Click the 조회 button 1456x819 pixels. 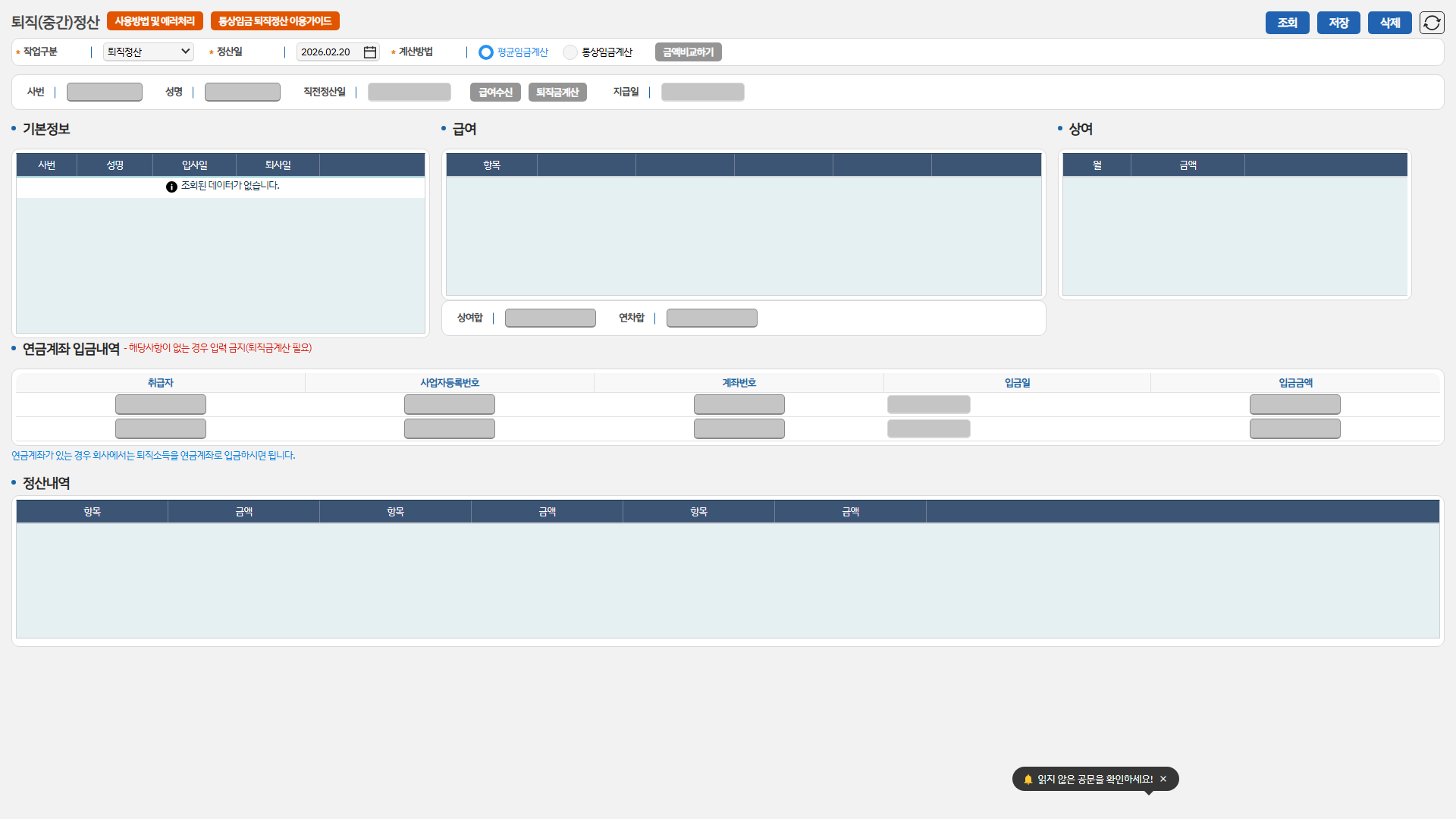[x=1287, y=23]
